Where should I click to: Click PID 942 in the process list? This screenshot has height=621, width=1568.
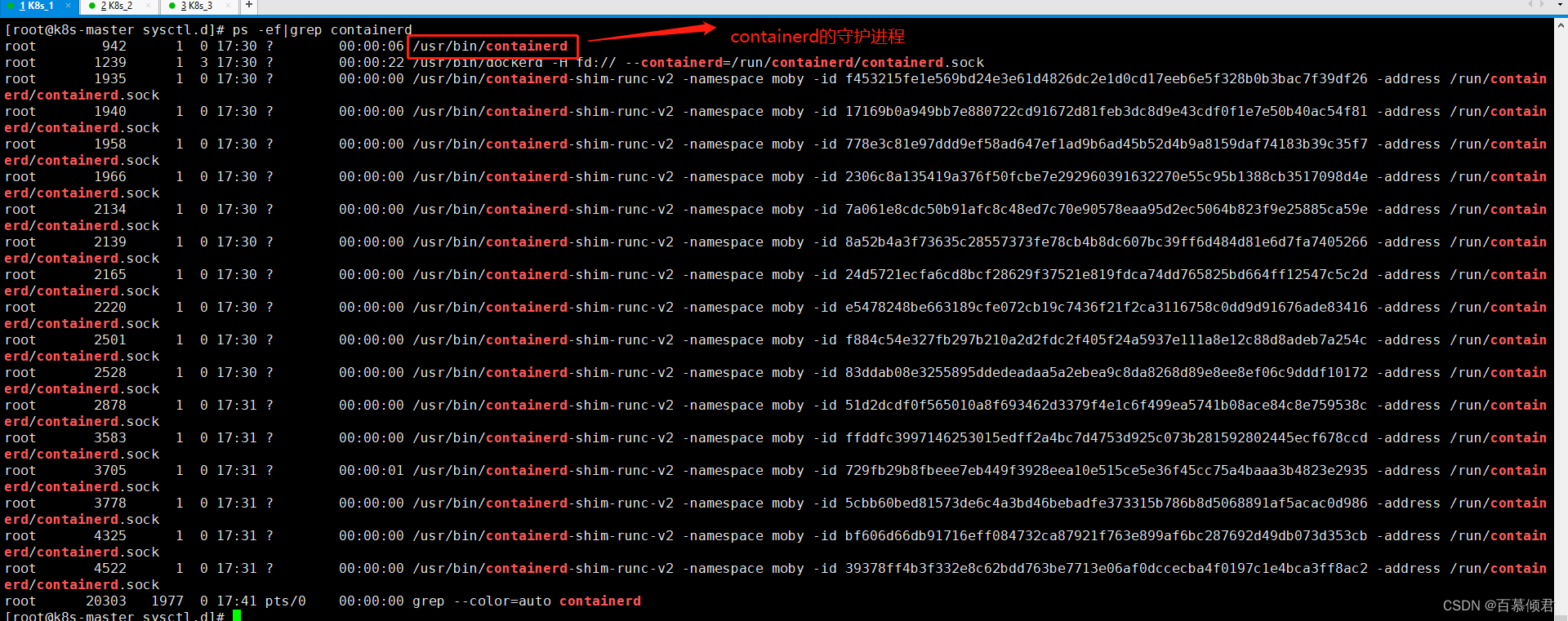pos(114,47)
